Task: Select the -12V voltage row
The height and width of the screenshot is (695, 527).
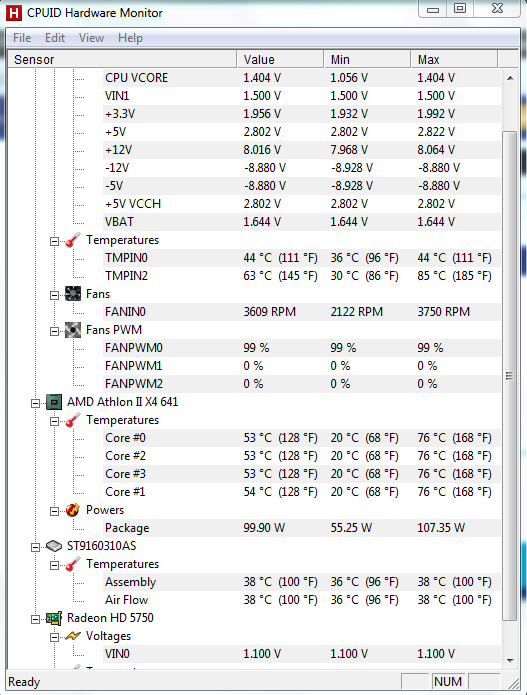Action: 302,168
